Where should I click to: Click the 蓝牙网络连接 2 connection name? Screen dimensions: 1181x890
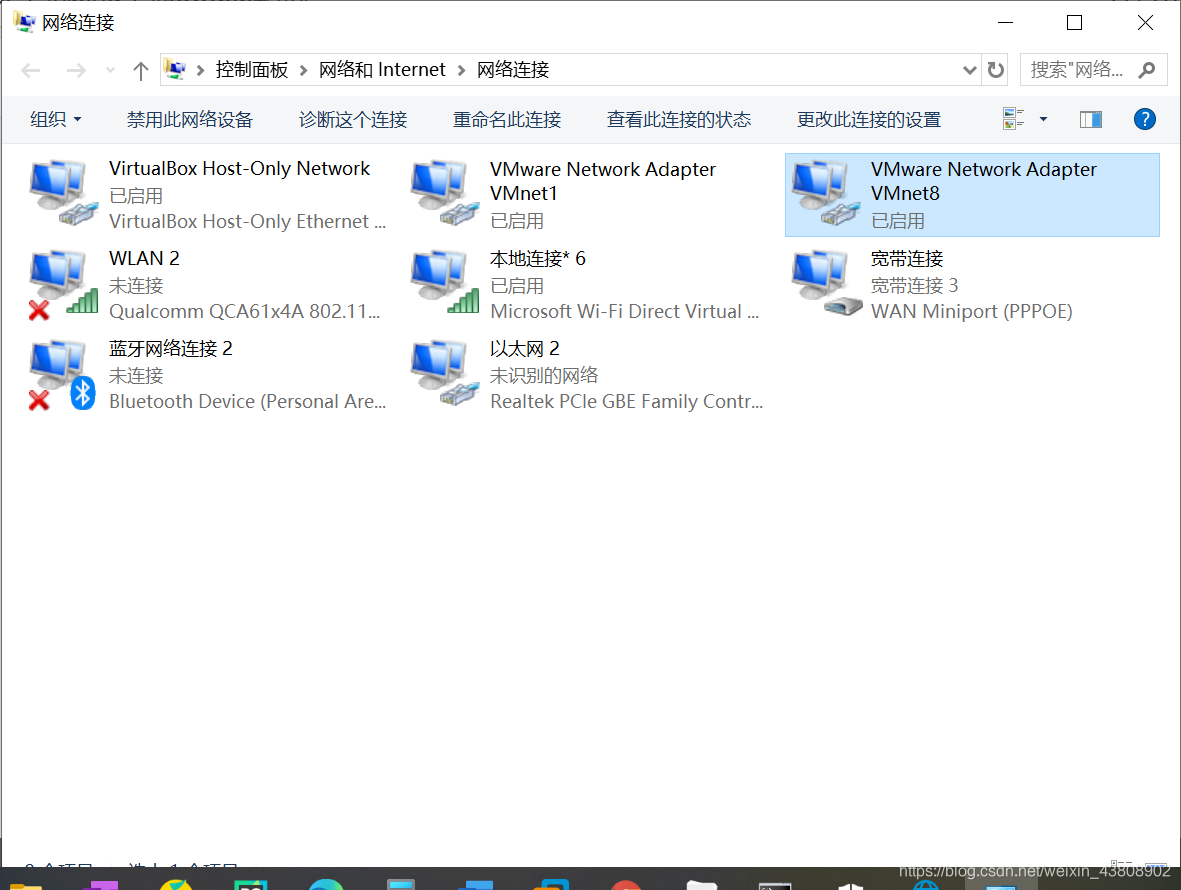click(171, 349)
